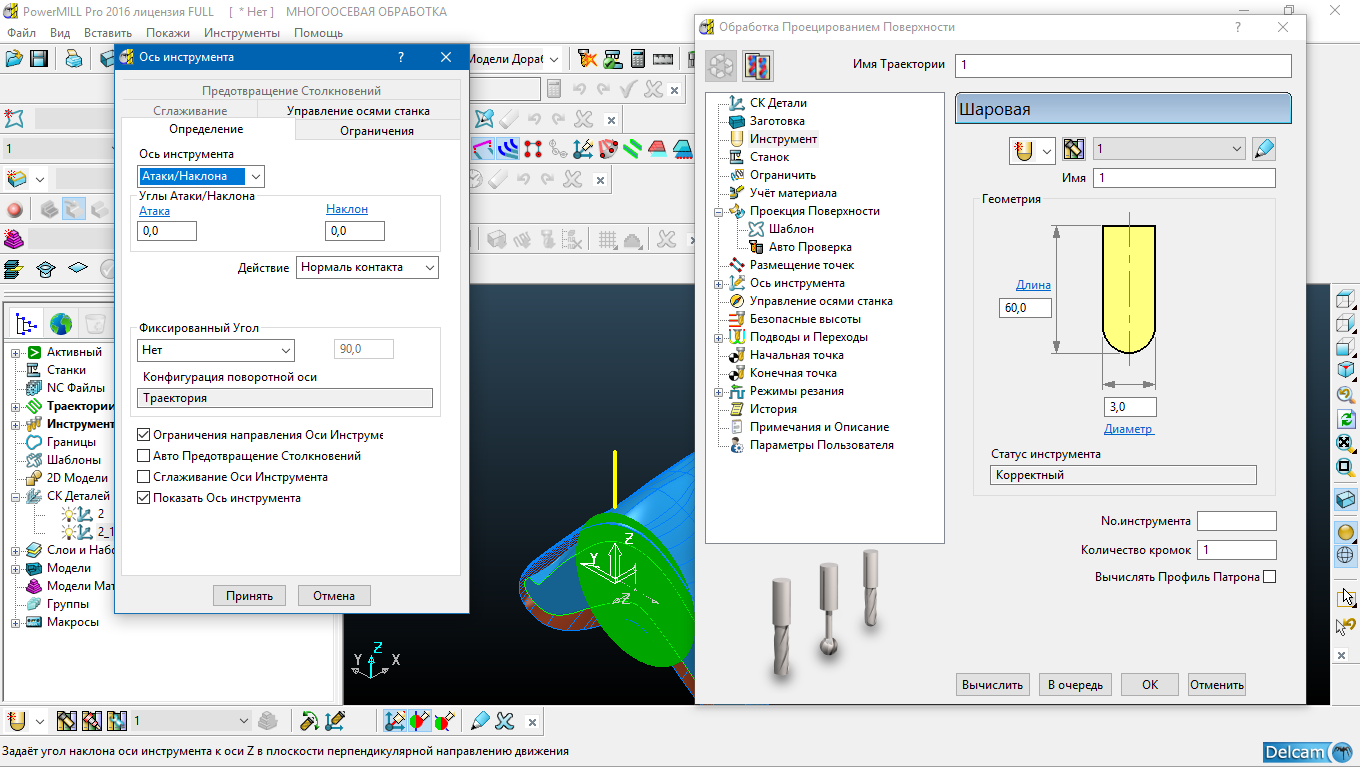This screenshot has width=1360, height=768.
Task: Click Принять button in tool axis dialog
Action: pos(249,596)
